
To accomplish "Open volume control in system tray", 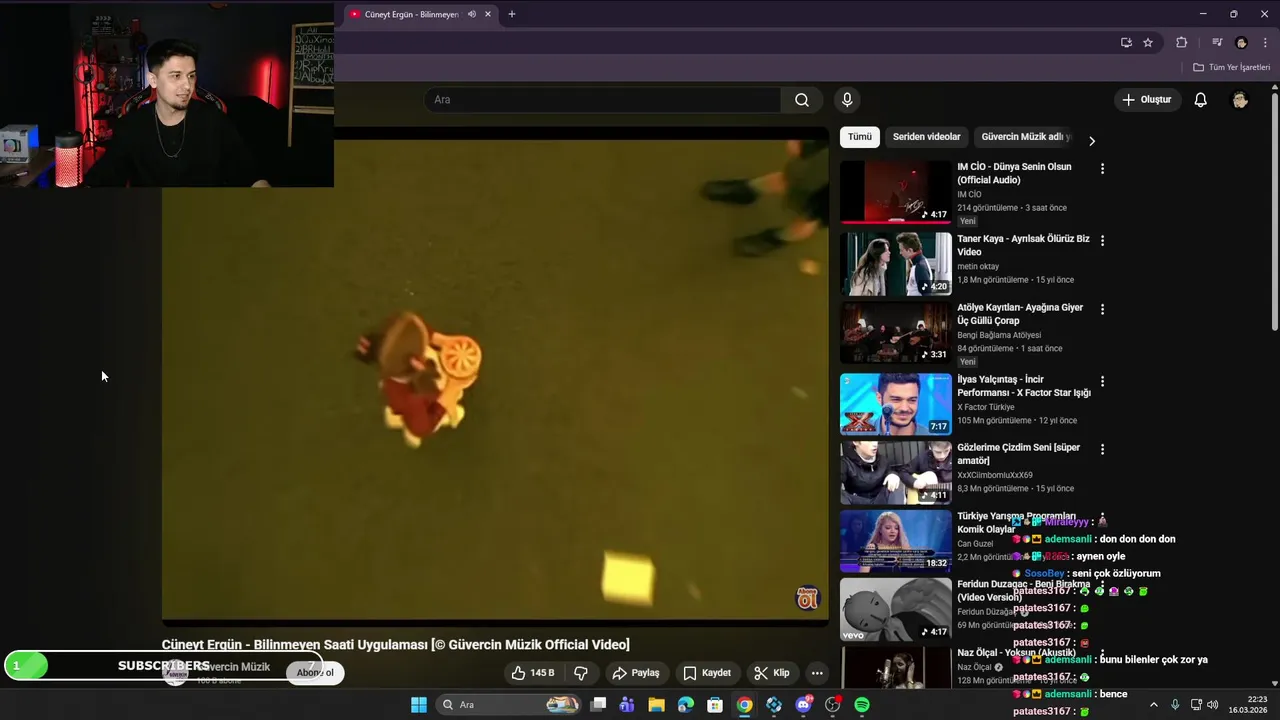I will click(1214, 705).
